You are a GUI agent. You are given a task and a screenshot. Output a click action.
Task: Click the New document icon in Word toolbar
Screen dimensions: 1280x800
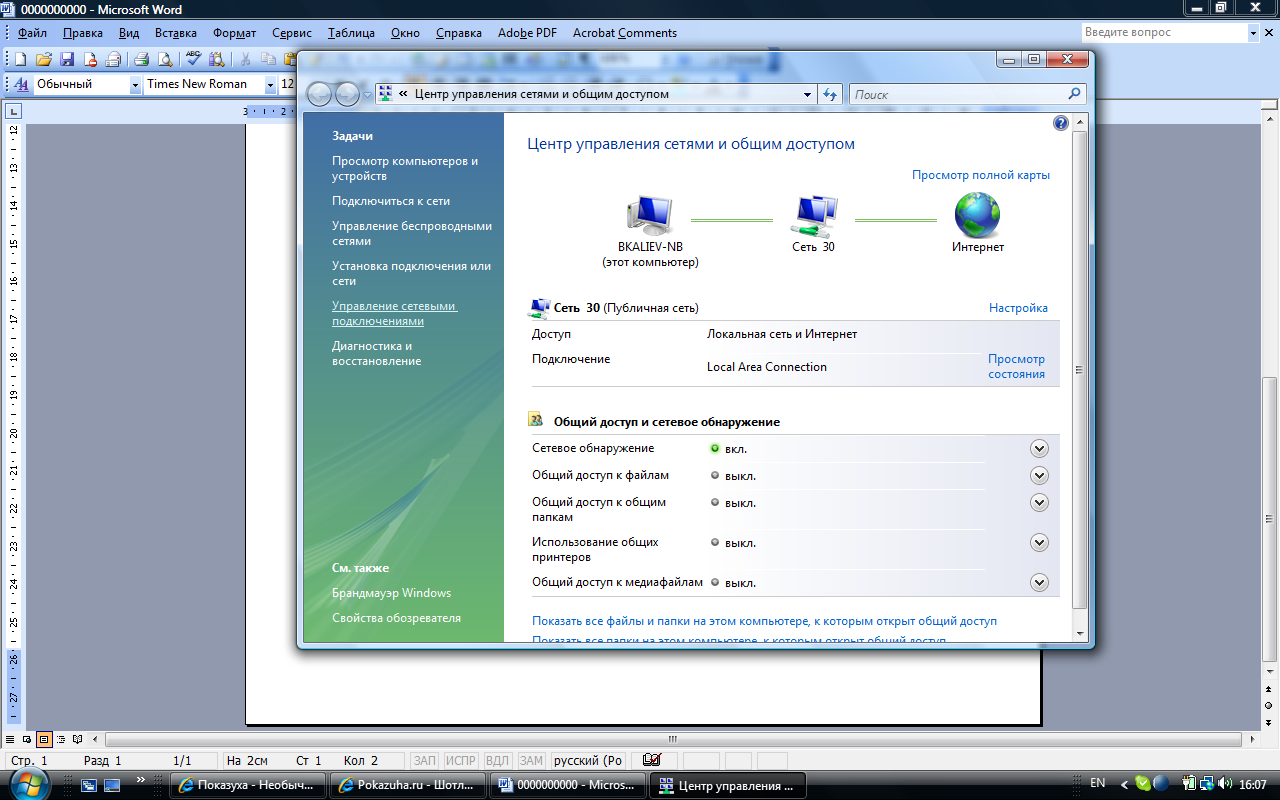point(20,59)
